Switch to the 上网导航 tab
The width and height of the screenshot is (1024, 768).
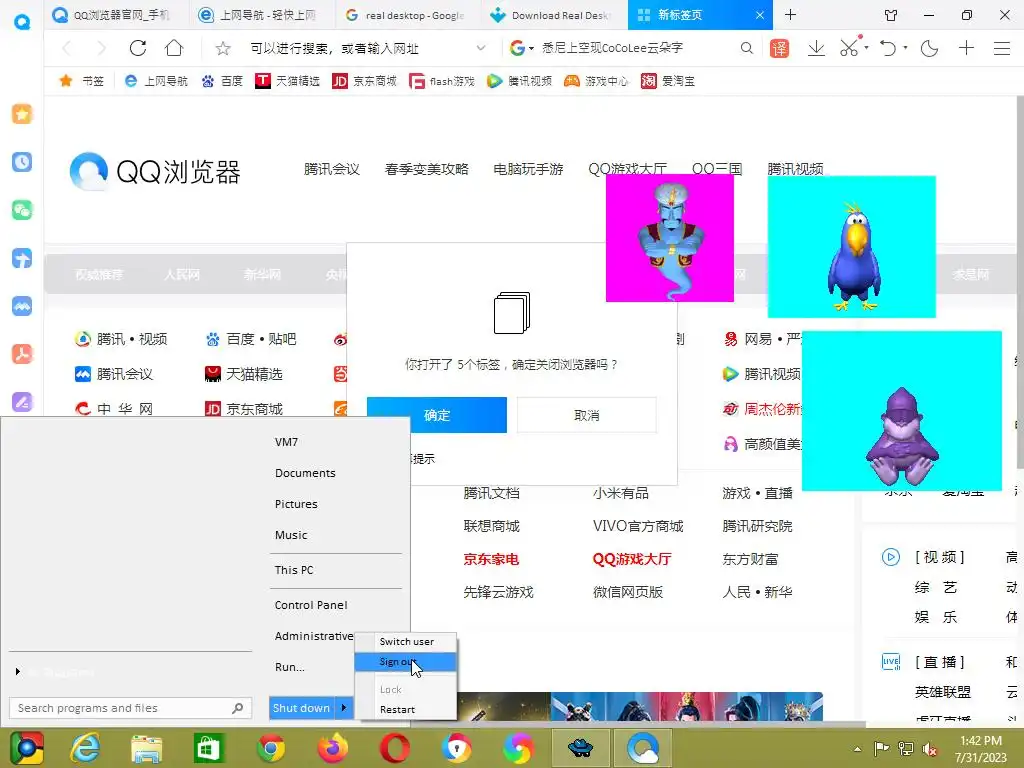[x=261, y=15]
